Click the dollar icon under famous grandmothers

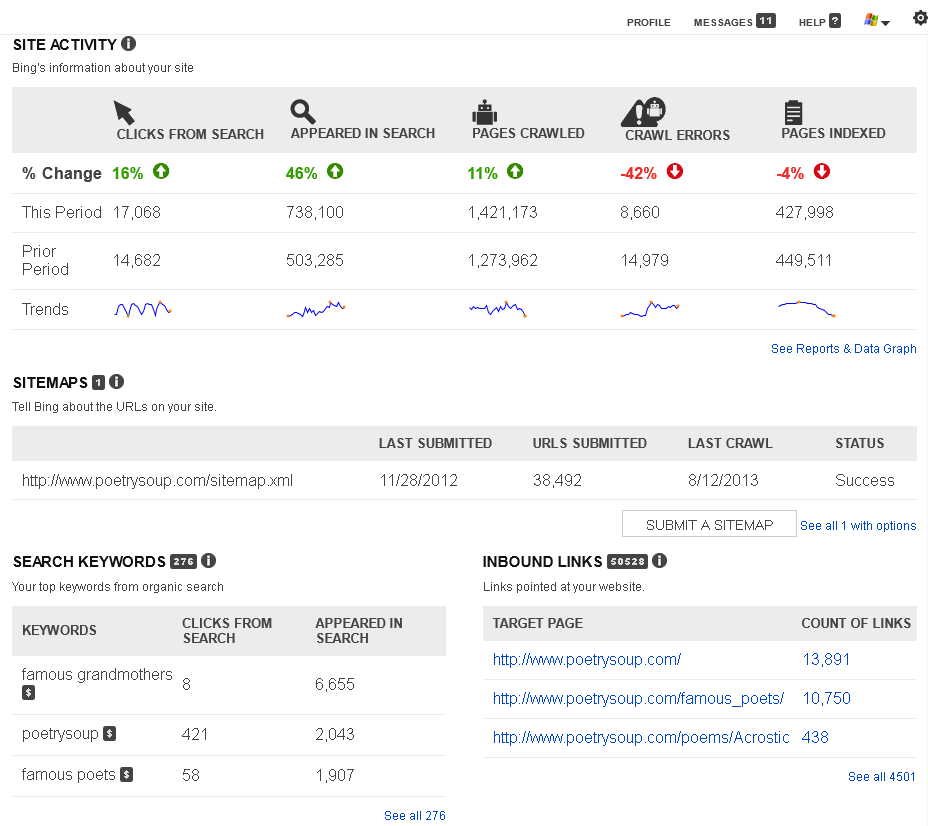28,692
